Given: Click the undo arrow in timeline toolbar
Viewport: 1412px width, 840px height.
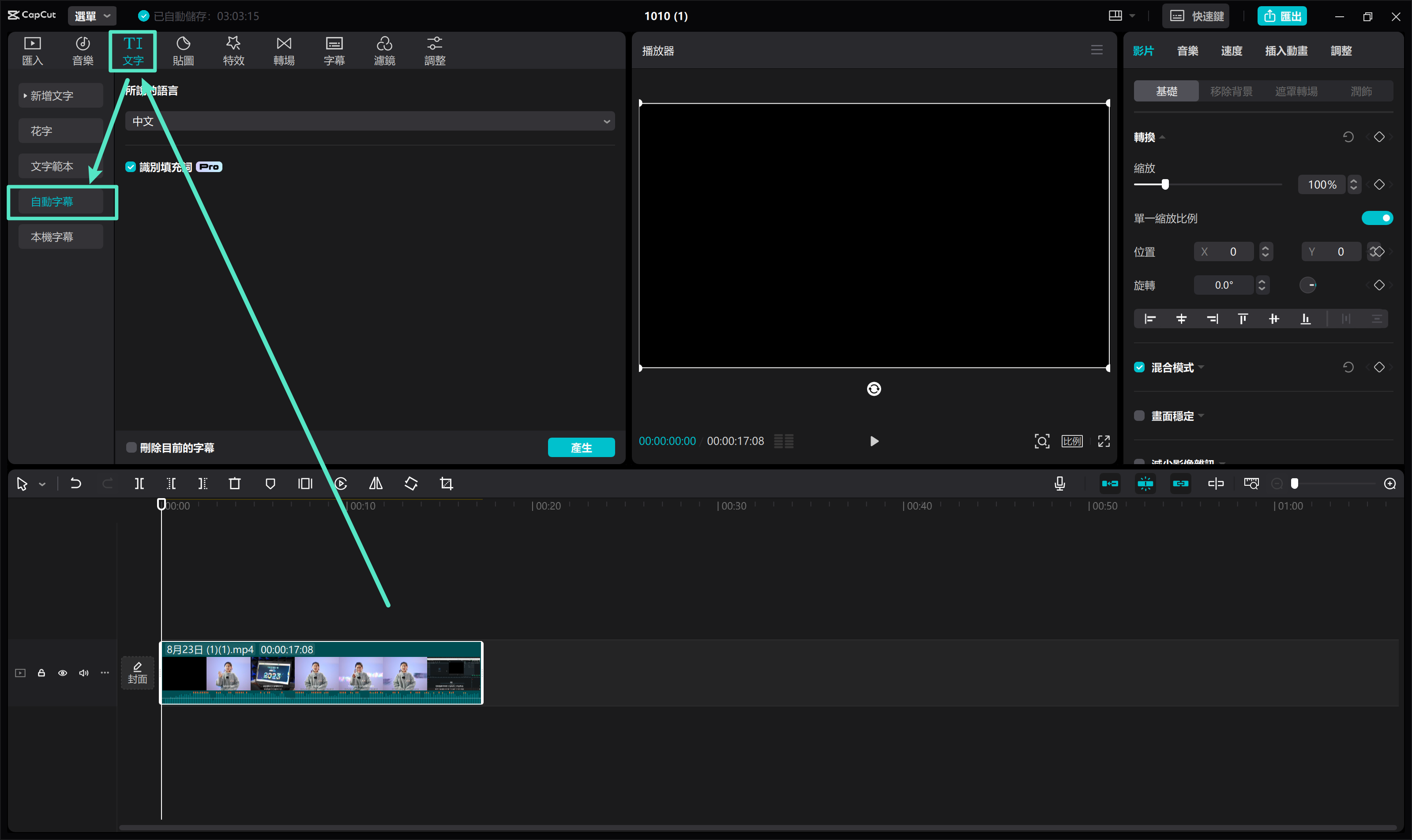Looking at the screenshot, I should pyautogui.click(x=75, y=484).
